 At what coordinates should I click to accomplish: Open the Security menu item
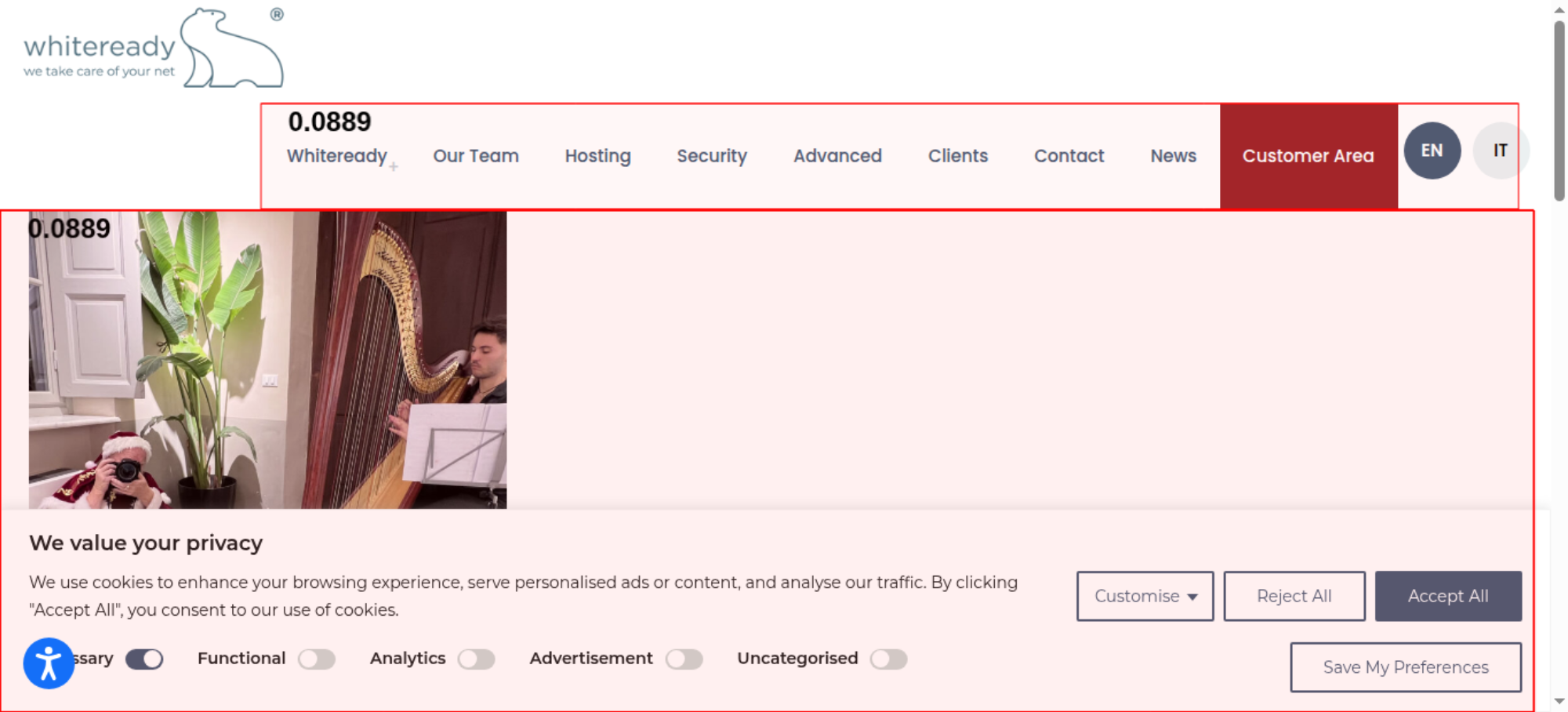[712, 156]
